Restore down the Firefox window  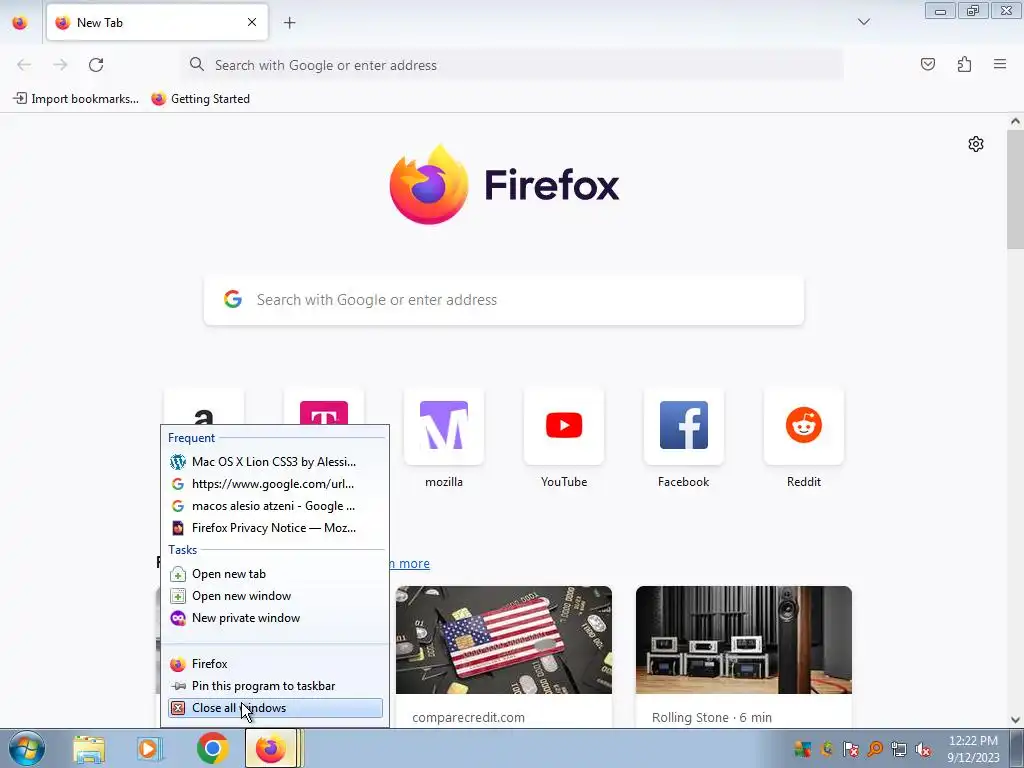[x=973, y=10]
